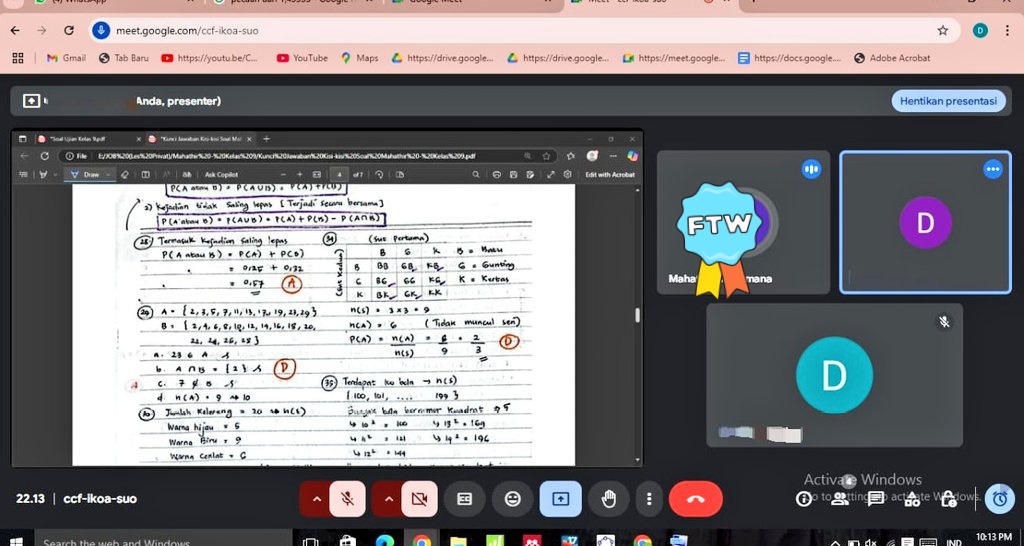
Task: Click volume speaker icon in system tray
Action: click(870, 542)
